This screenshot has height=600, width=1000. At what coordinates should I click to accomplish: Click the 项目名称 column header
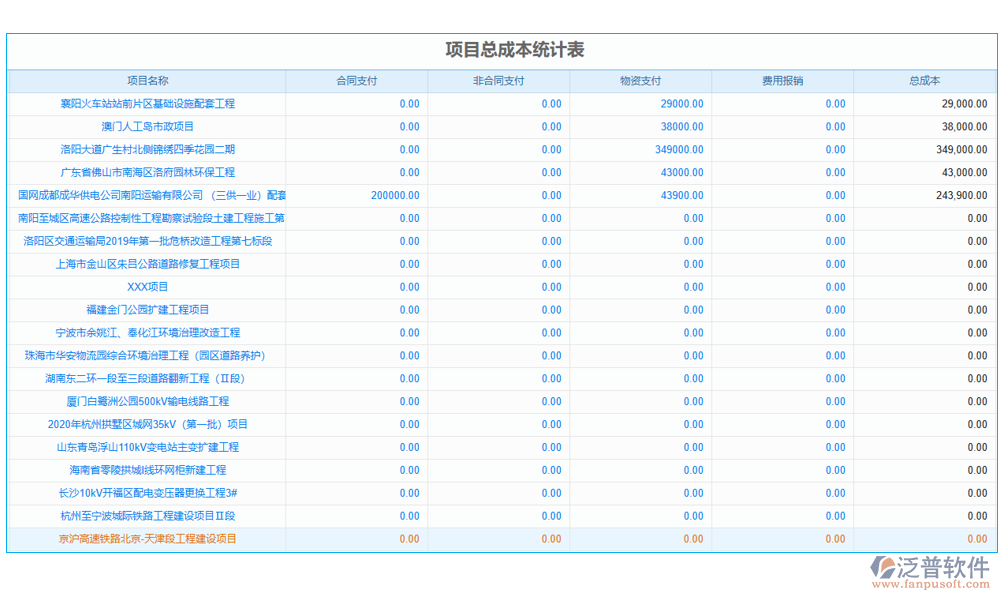click(147, 81)
